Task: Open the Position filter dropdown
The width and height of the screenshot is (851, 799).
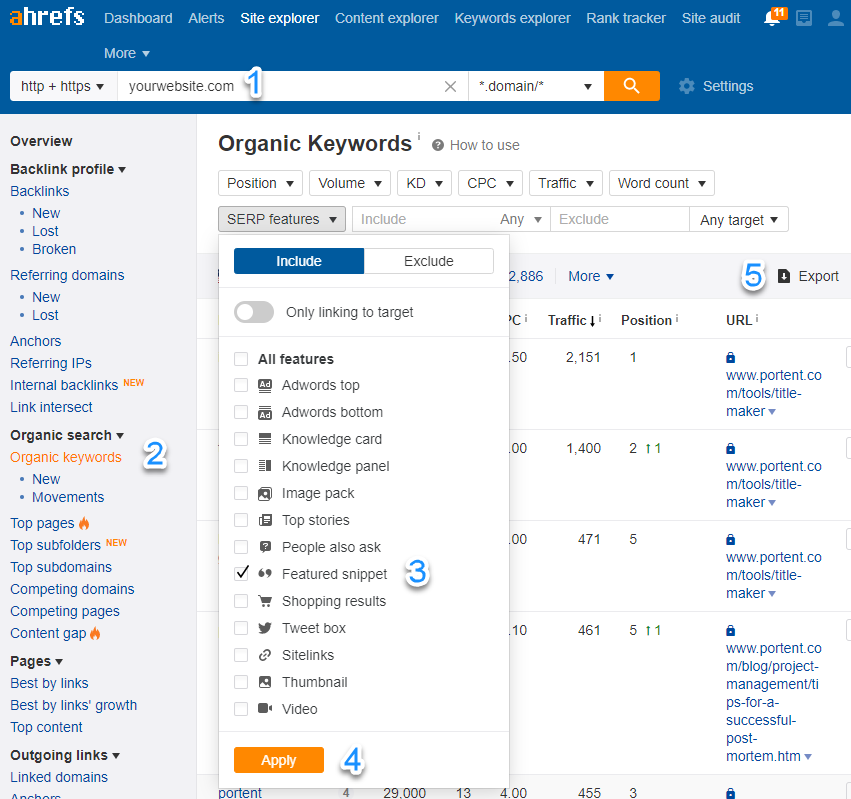Action: 261,183
